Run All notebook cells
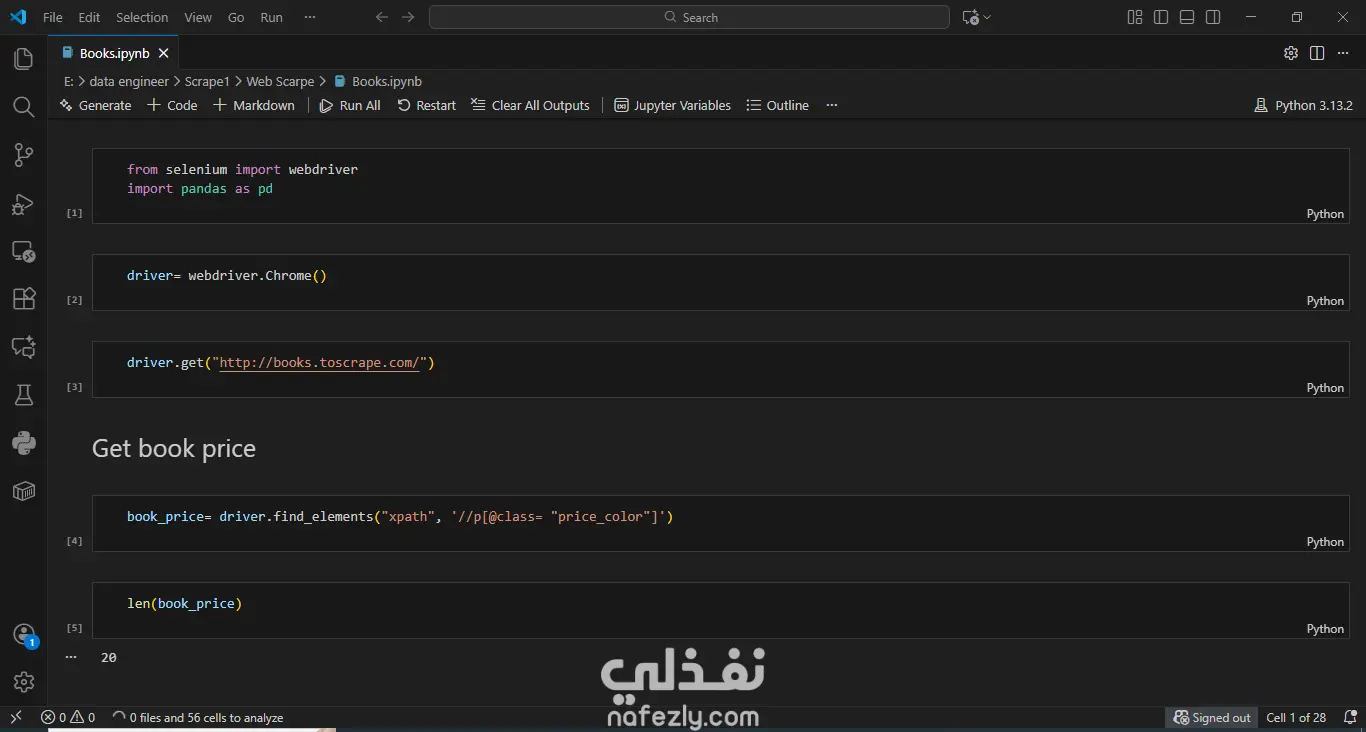This screenshot has width=1366, height=732. click(x=350, y=105)
